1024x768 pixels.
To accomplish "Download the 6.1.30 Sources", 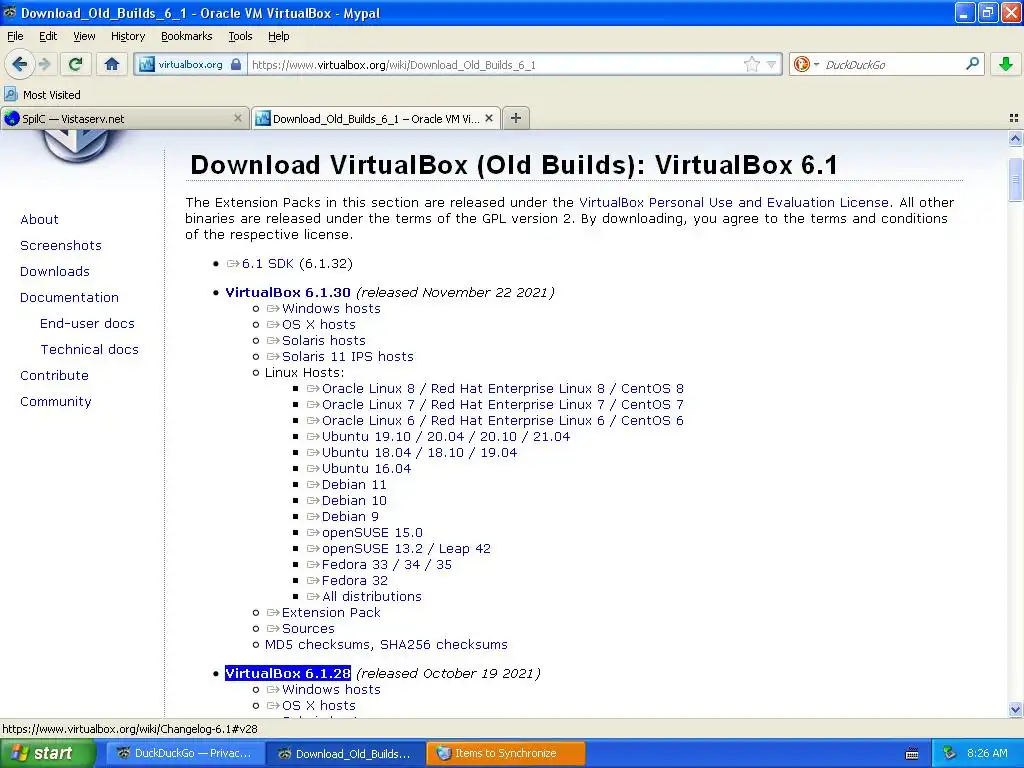I will [308, 629].
